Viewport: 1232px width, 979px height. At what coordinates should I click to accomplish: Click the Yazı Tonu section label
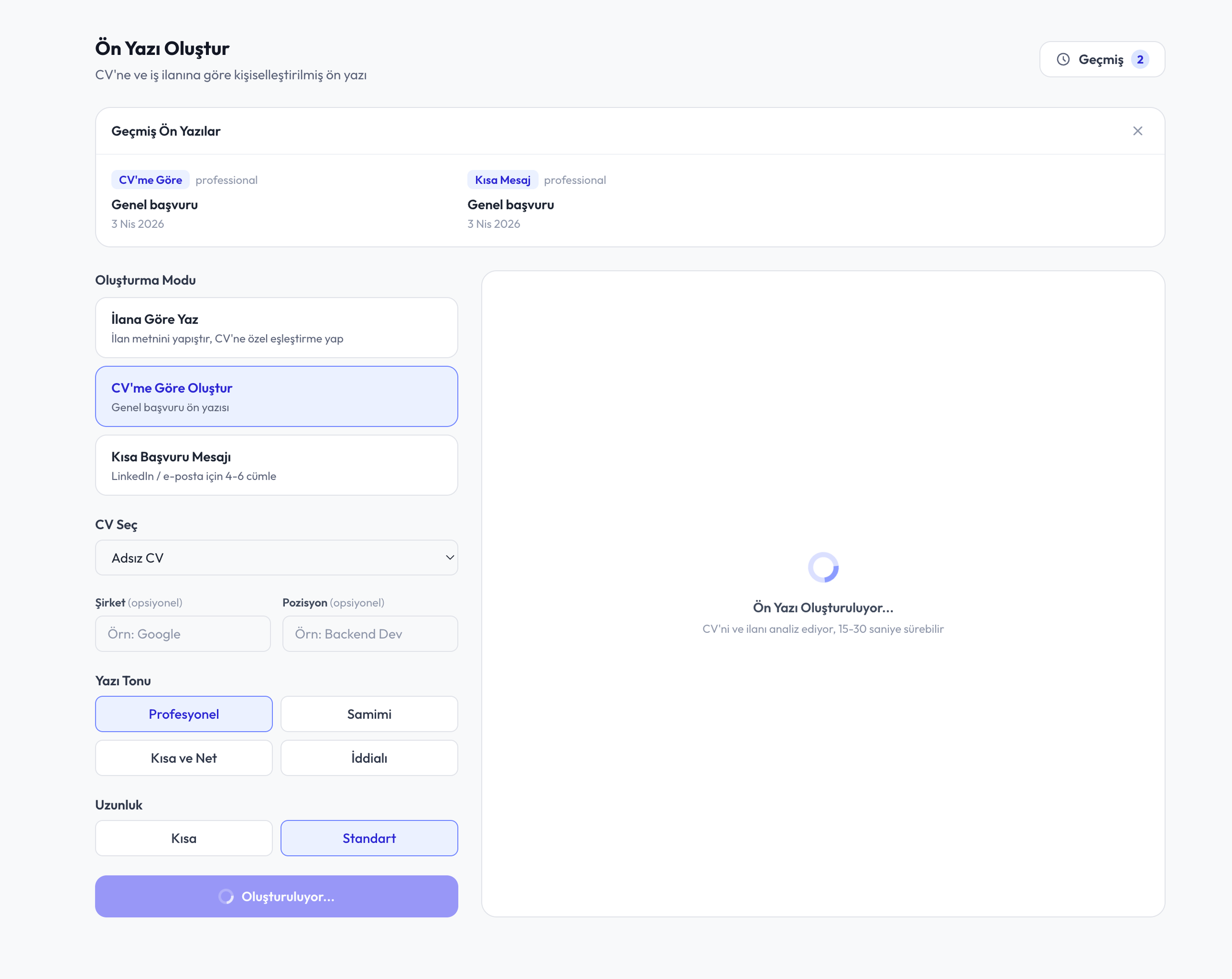tap(123, 681)
